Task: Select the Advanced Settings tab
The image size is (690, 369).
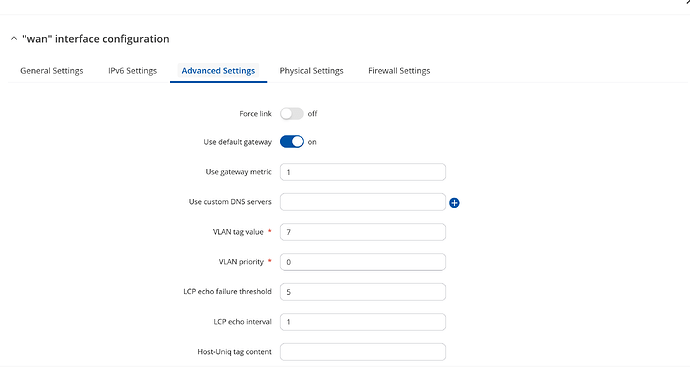Action: (218, 71)
